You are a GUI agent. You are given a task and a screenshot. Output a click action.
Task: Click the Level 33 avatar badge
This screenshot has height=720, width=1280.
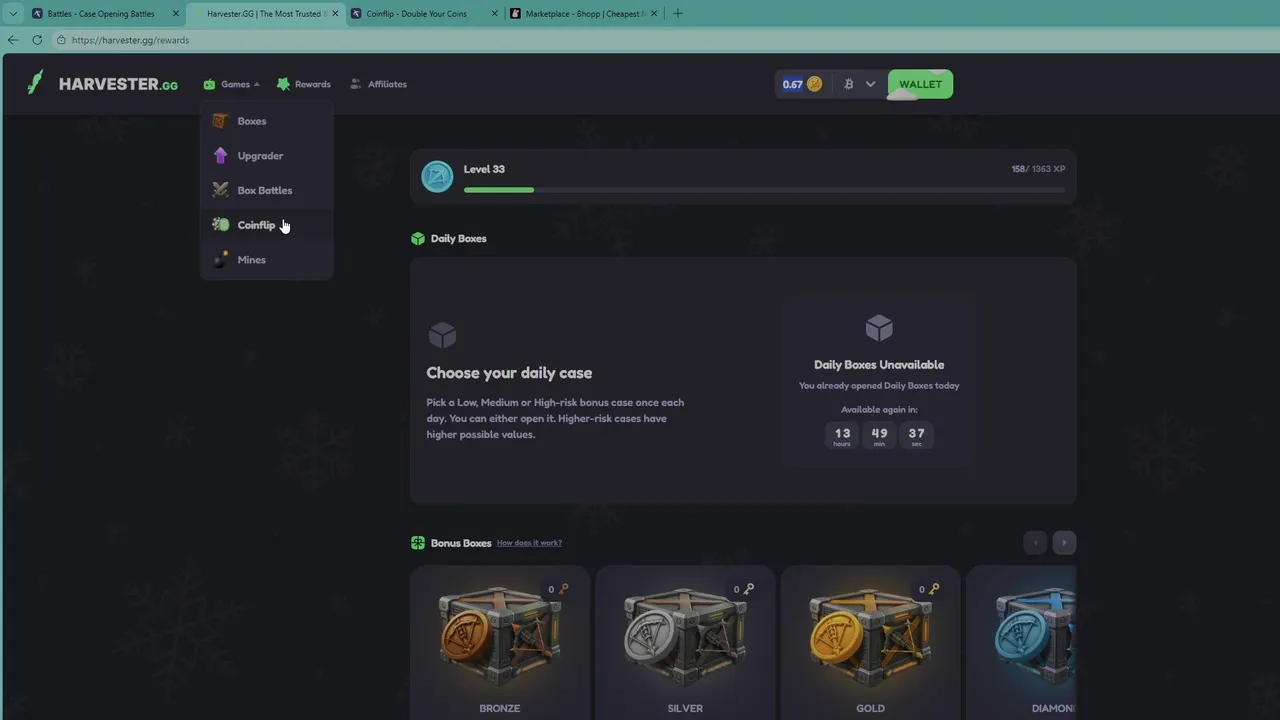pyautogui.click(x=437, y=177)
